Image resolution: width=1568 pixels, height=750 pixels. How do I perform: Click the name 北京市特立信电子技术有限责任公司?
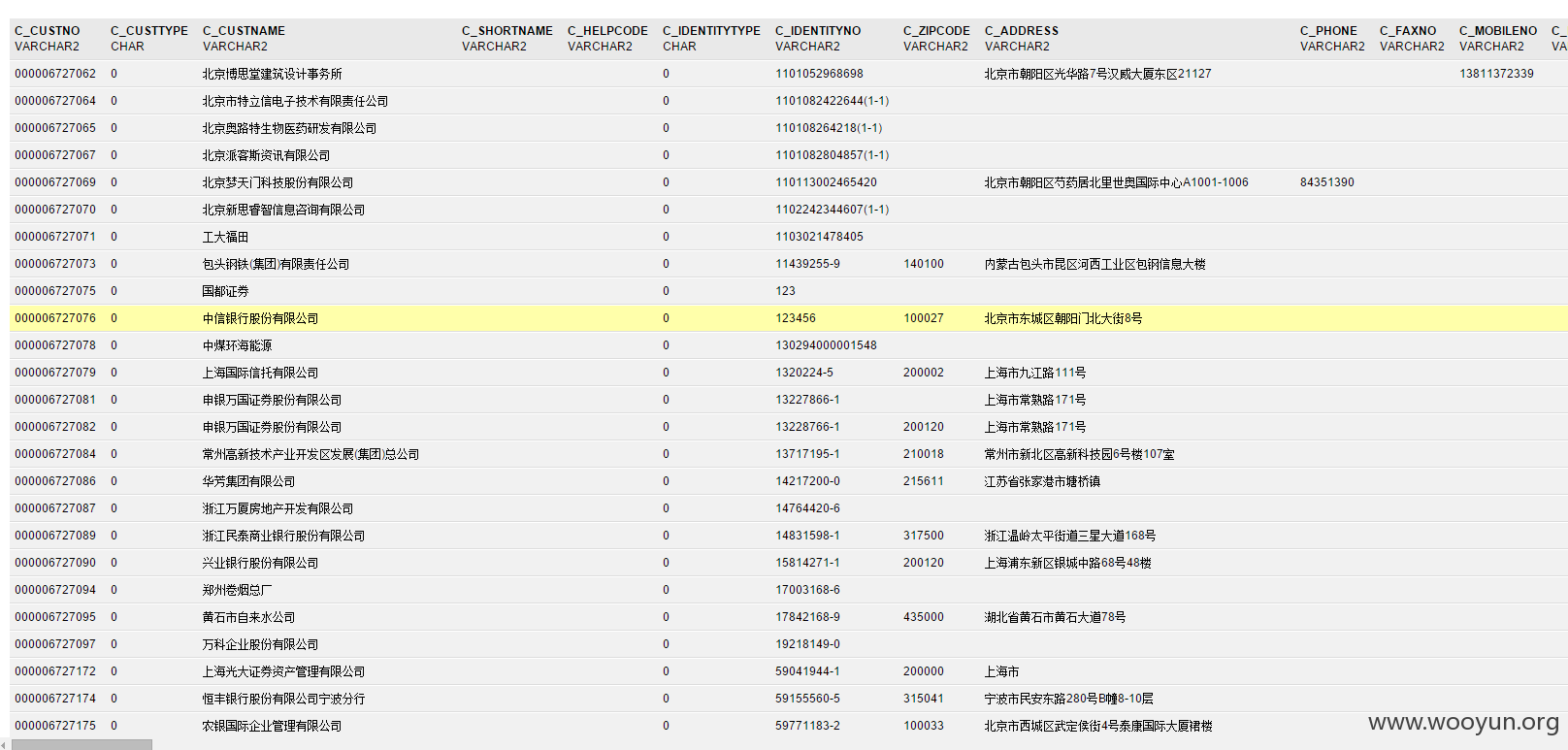(295, 101)
